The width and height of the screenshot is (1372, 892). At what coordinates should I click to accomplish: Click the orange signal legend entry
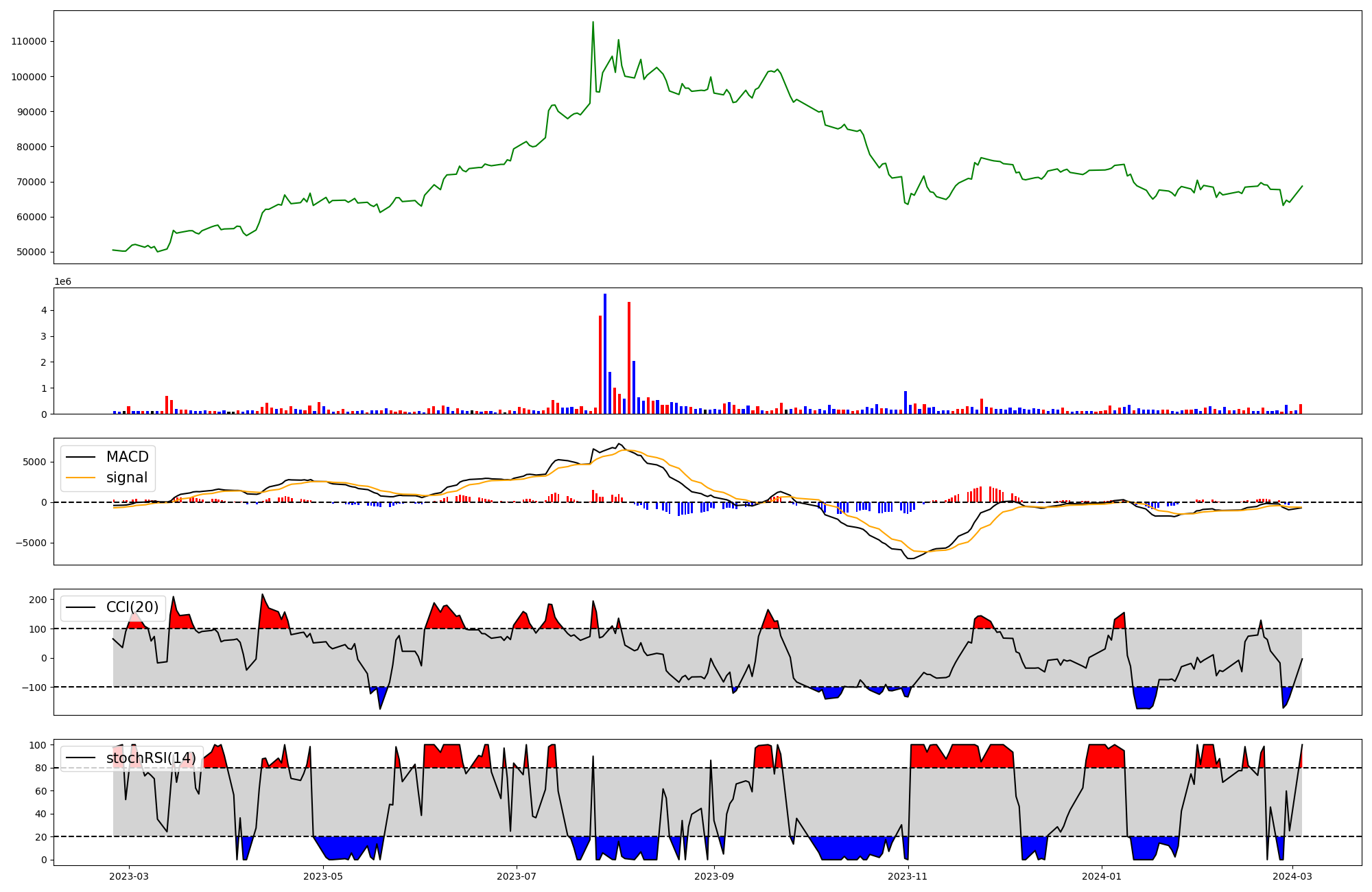point(126,478)
